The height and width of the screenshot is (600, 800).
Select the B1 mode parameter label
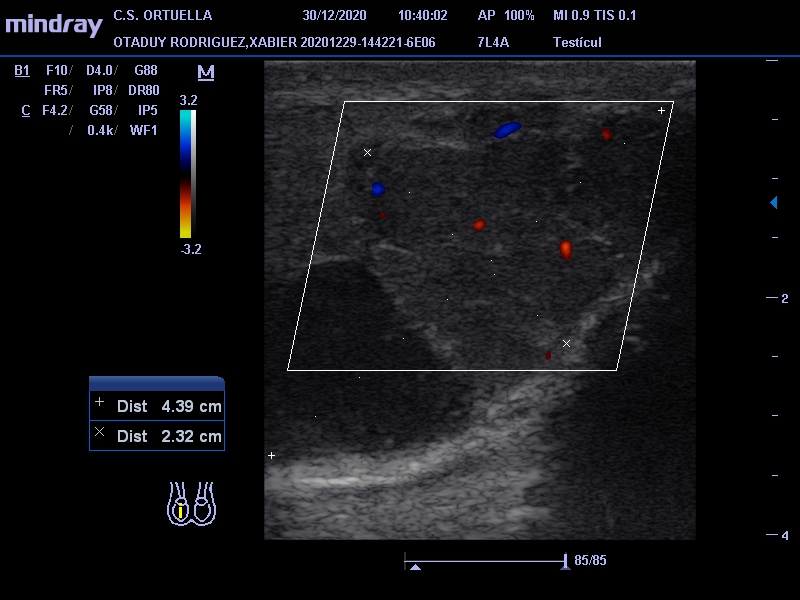coord(23,70)
